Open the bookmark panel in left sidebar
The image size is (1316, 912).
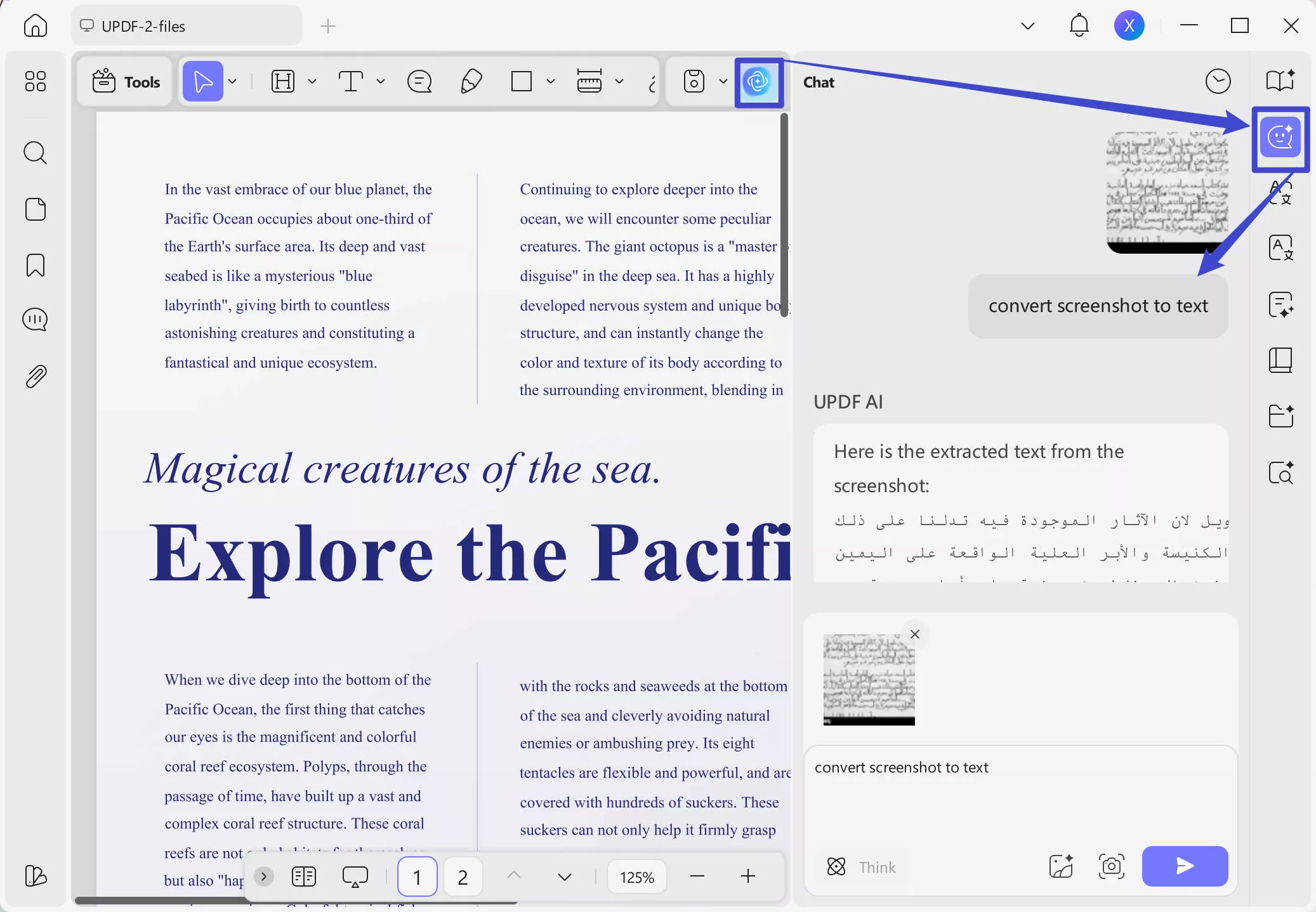[x=36, y=265]
